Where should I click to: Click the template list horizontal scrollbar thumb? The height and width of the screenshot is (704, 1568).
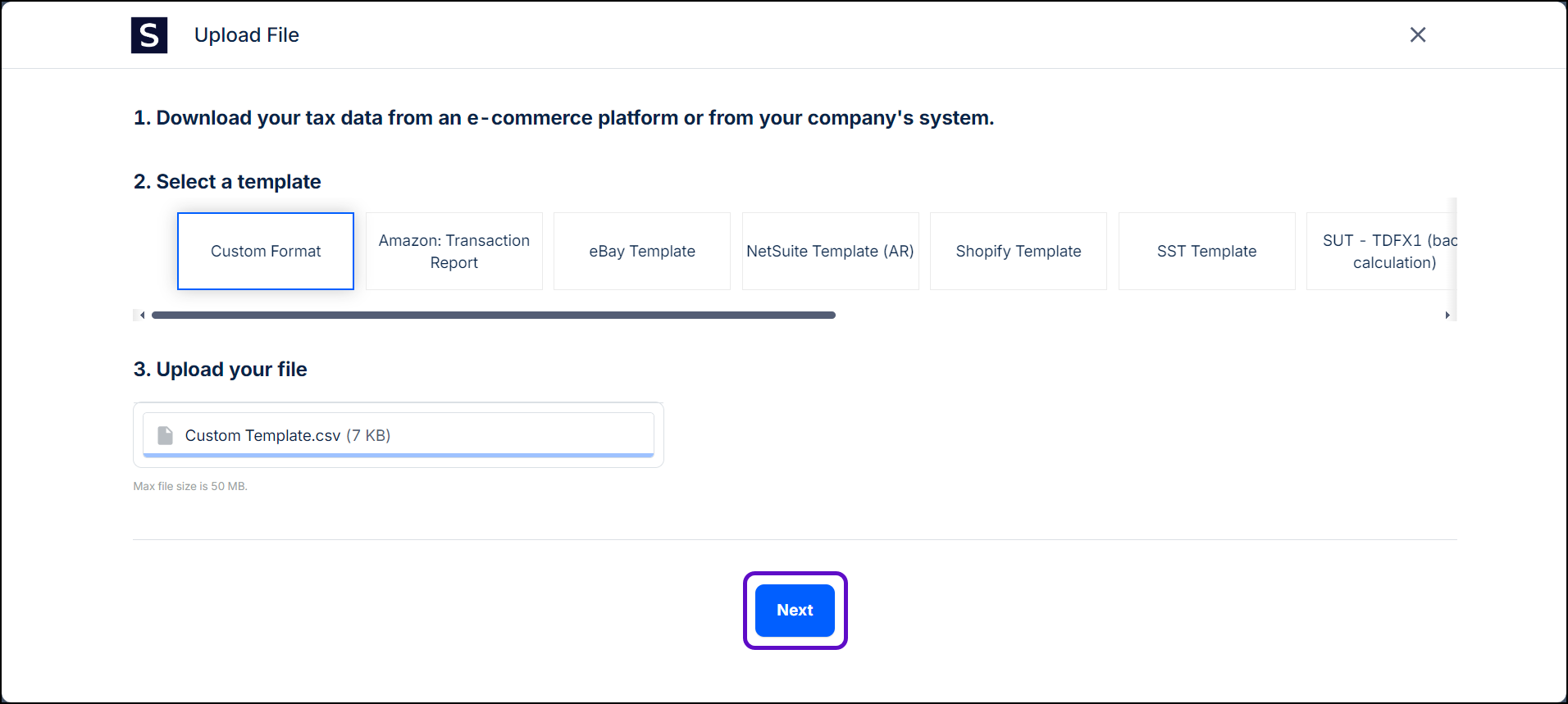click(x=493, y=315)
